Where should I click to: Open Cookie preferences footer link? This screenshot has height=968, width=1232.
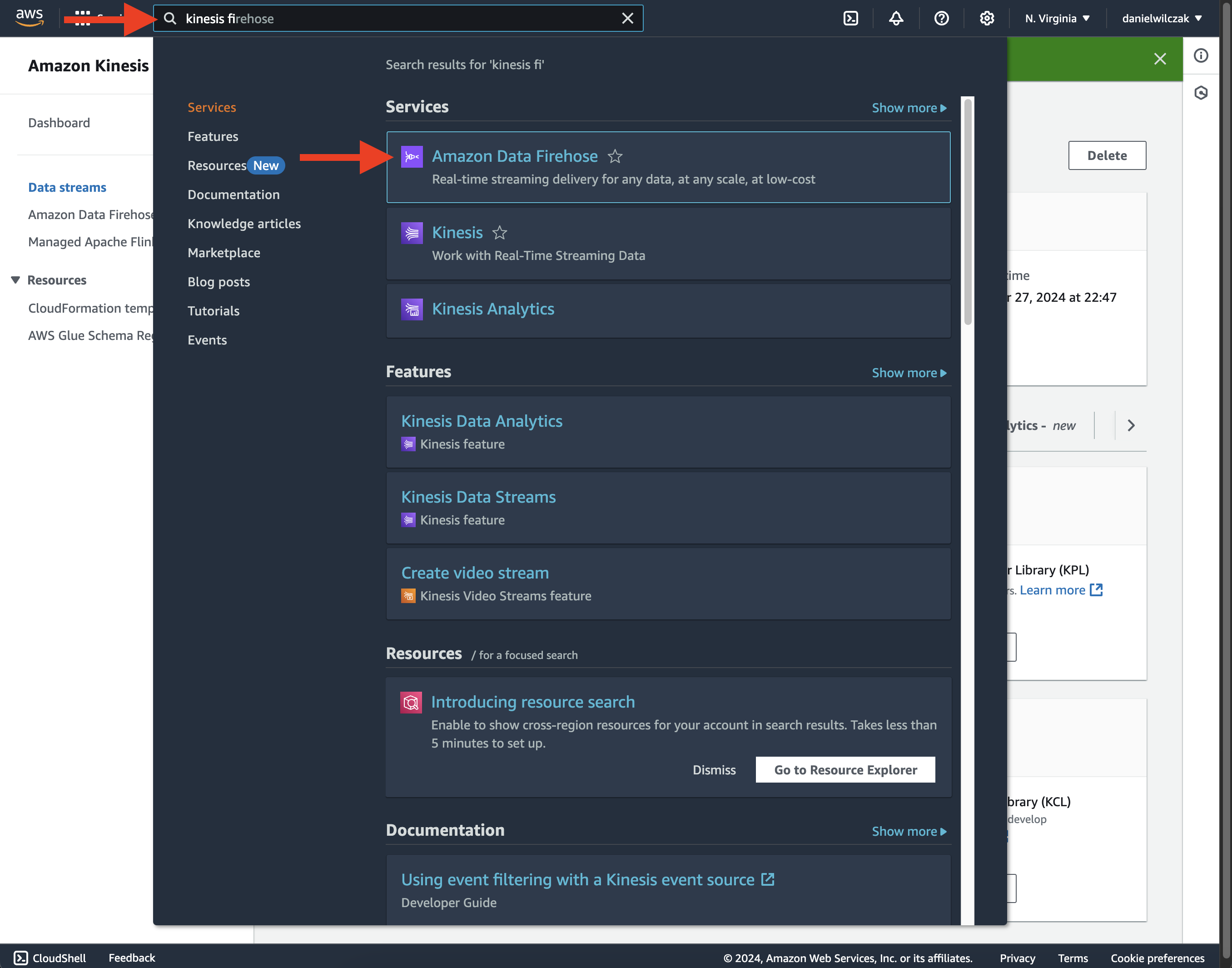[x=1157, y=958]
